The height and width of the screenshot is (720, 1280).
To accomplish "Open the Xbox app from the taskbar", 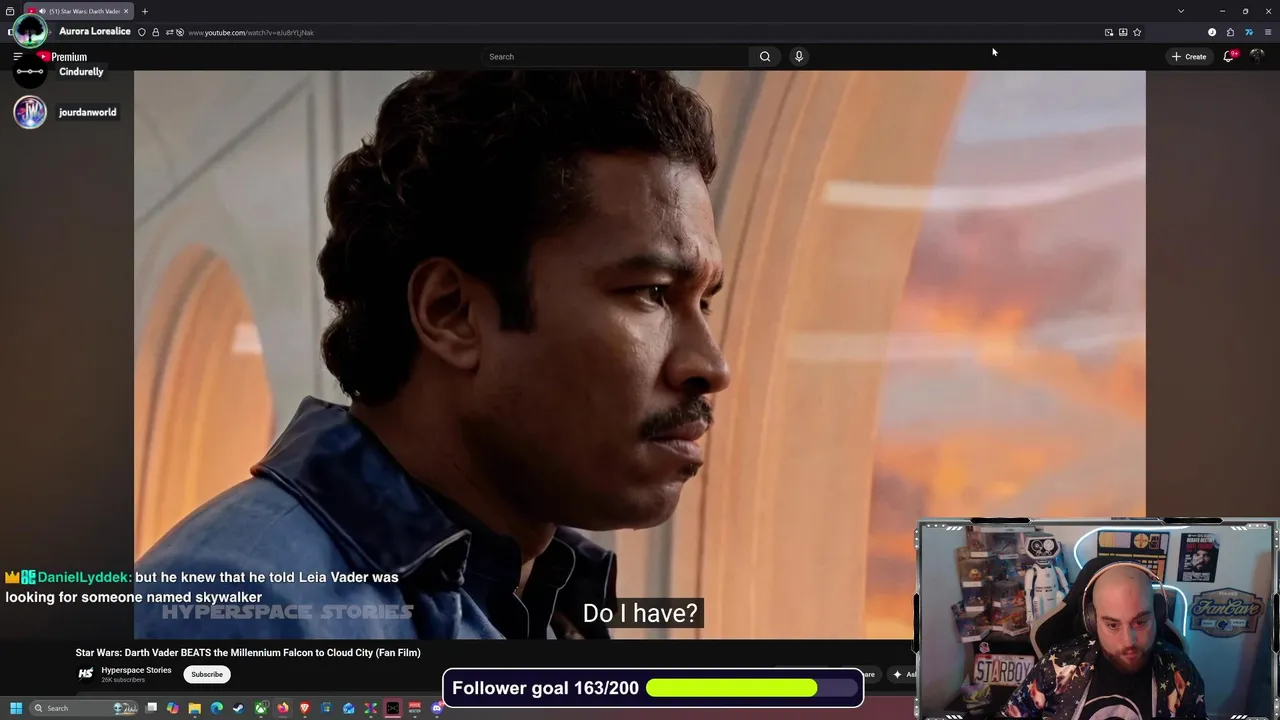I will point(261,708).
